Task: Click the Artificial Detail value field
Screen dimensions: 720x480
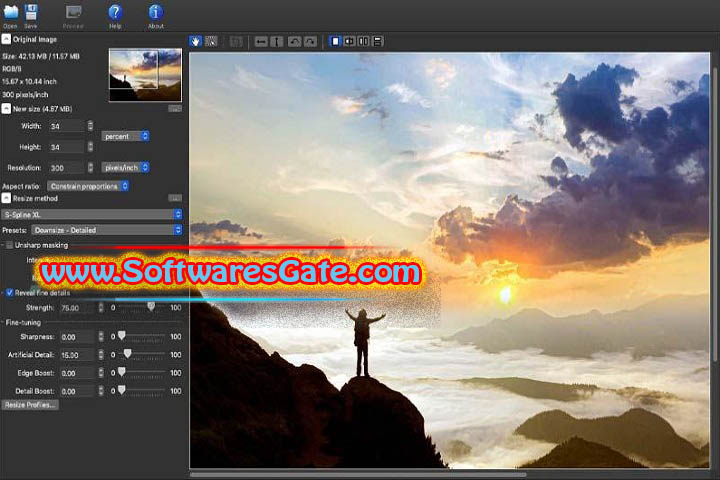Action: coord(78,355)
